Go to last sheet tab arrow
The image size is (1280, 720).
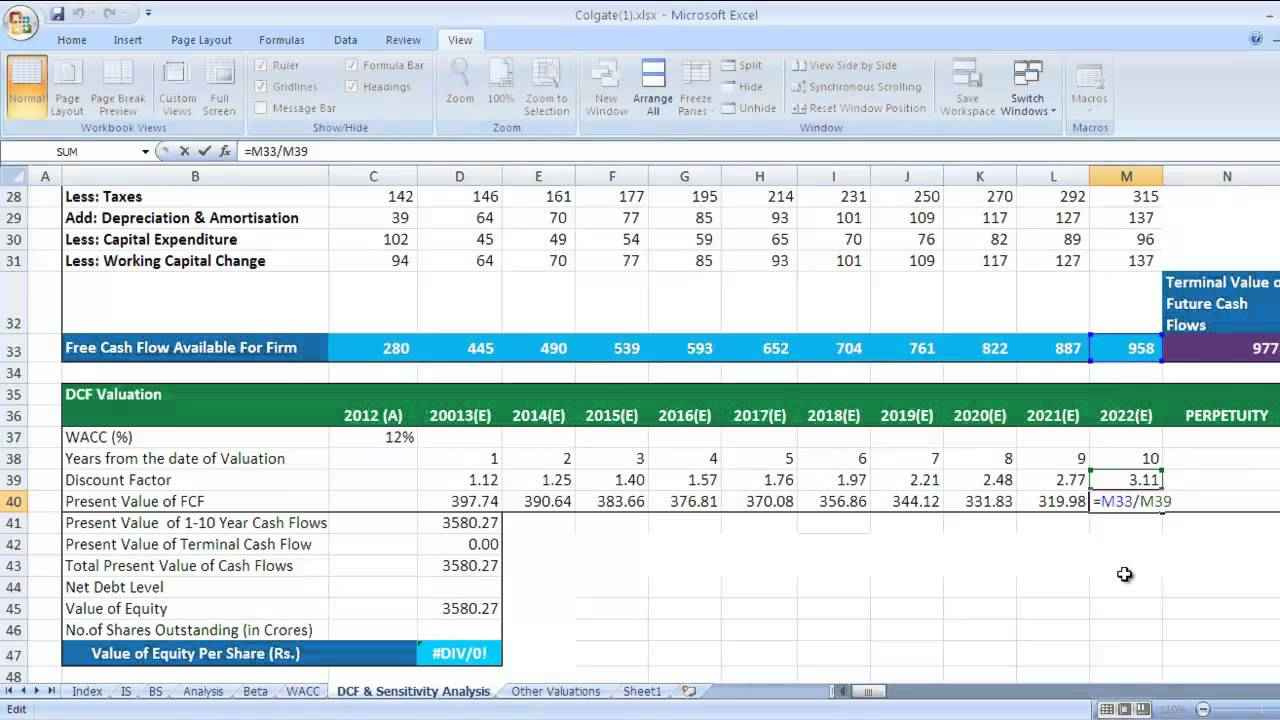click(x=51, y=691)
